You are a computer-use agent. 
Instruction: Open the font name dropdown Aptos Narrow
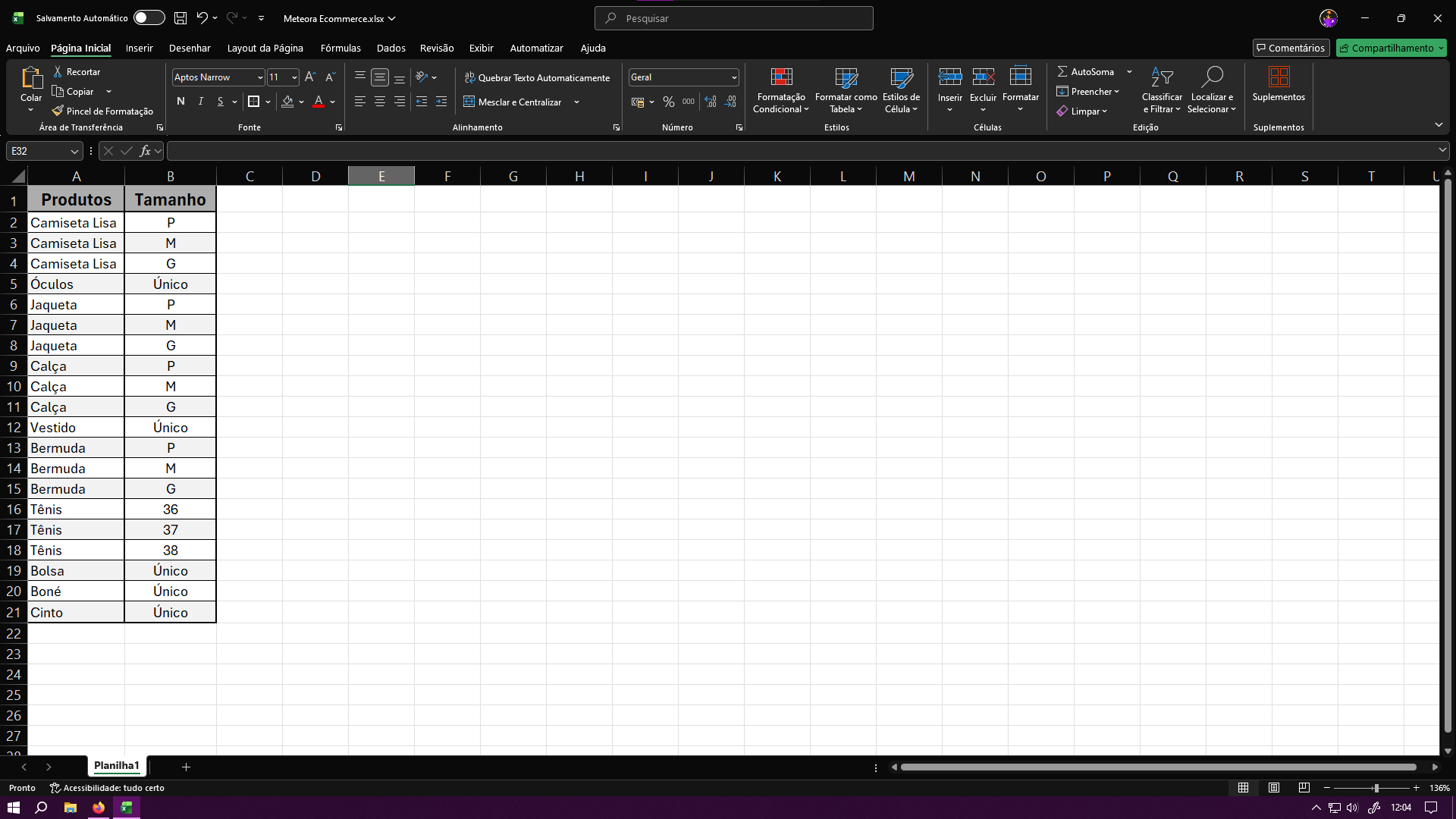coord(259,77)
